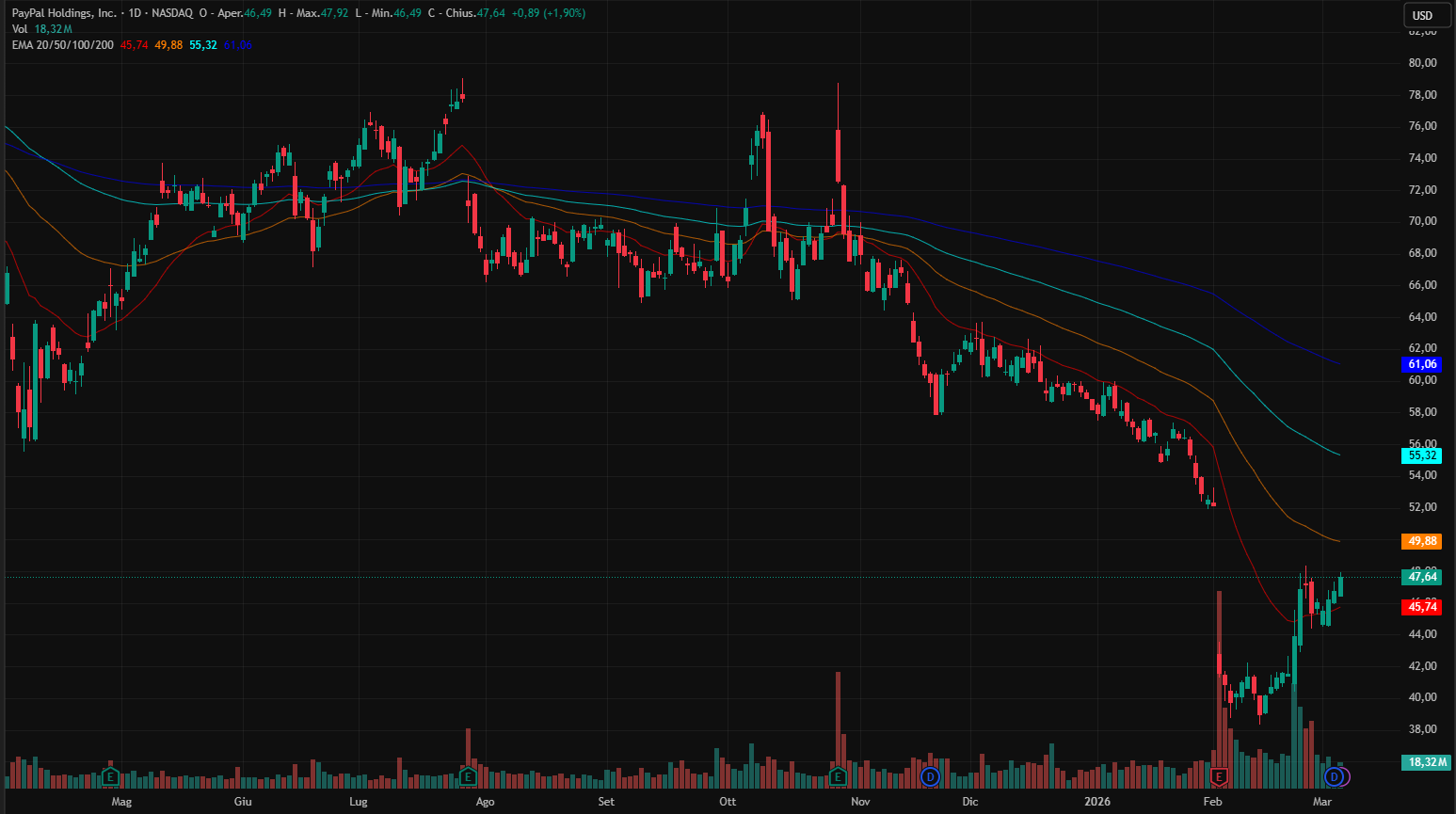The width and height of the screenshot is (1456, 814).
Task: Click the high price value 47,92 after Max.
Action: (x=335, y=13)
